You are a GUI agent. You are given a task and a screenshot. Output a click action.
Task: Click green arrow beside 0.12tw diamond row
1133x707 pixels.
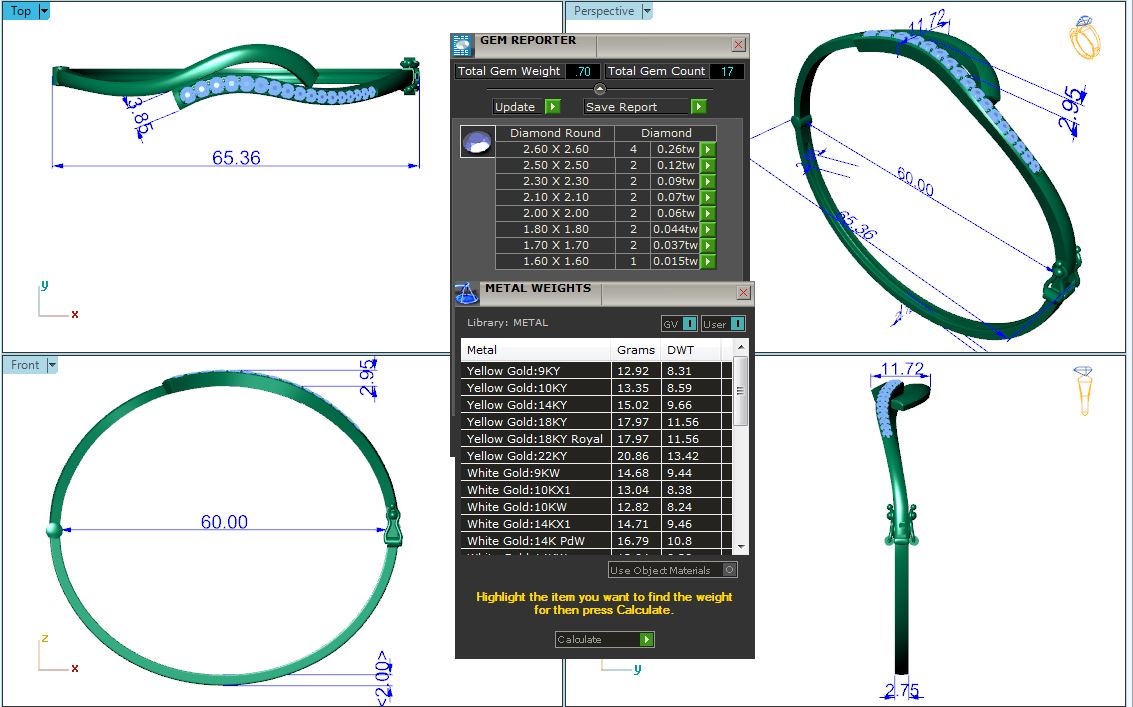click(x=708, y=165)
